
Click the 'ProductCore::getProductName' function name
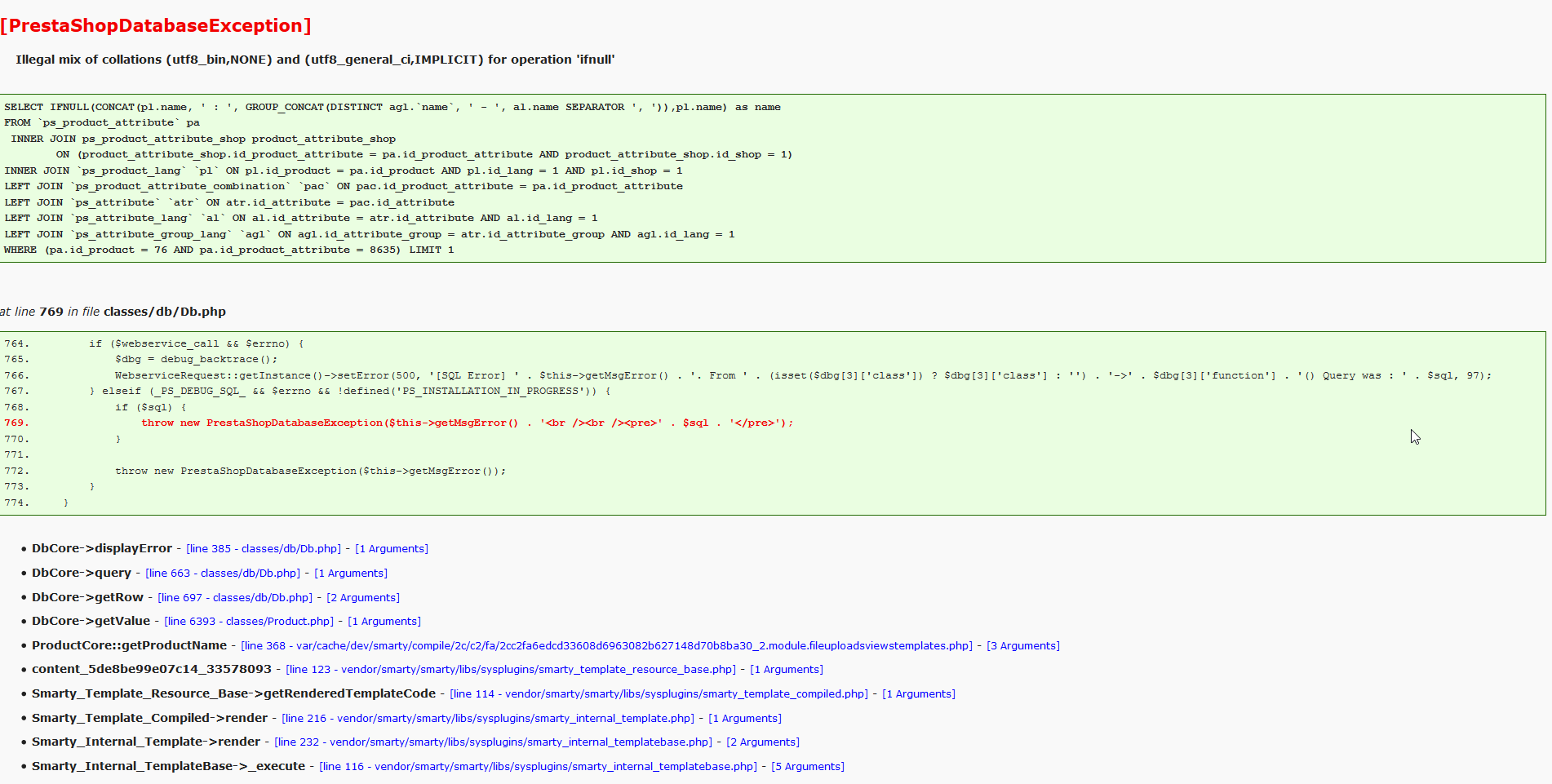[130, 646]
